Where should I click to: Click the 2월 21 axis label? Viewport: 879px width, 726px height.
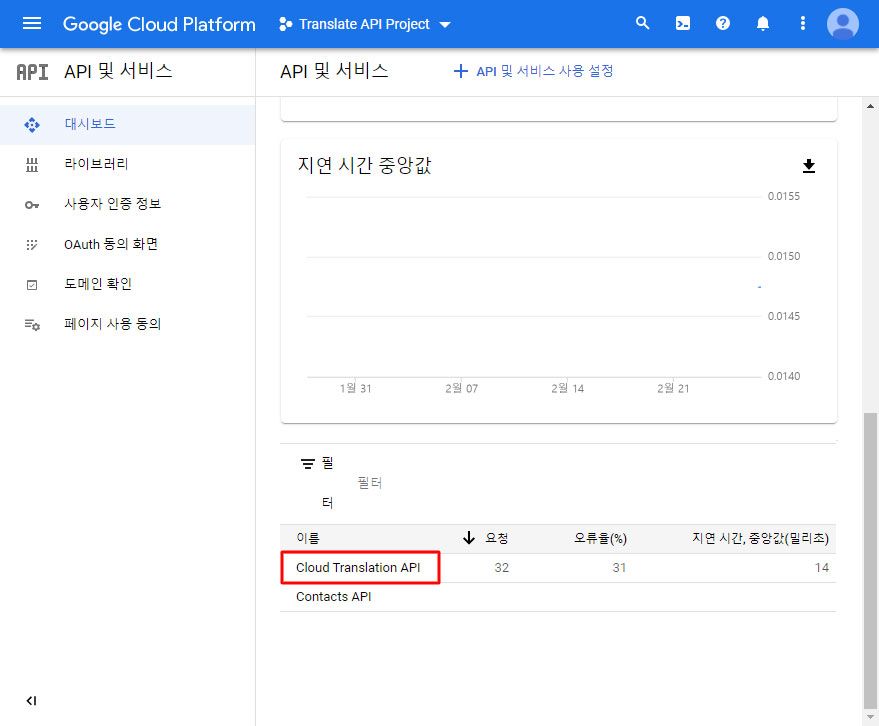pyautogui.click(x=673, y=389)
